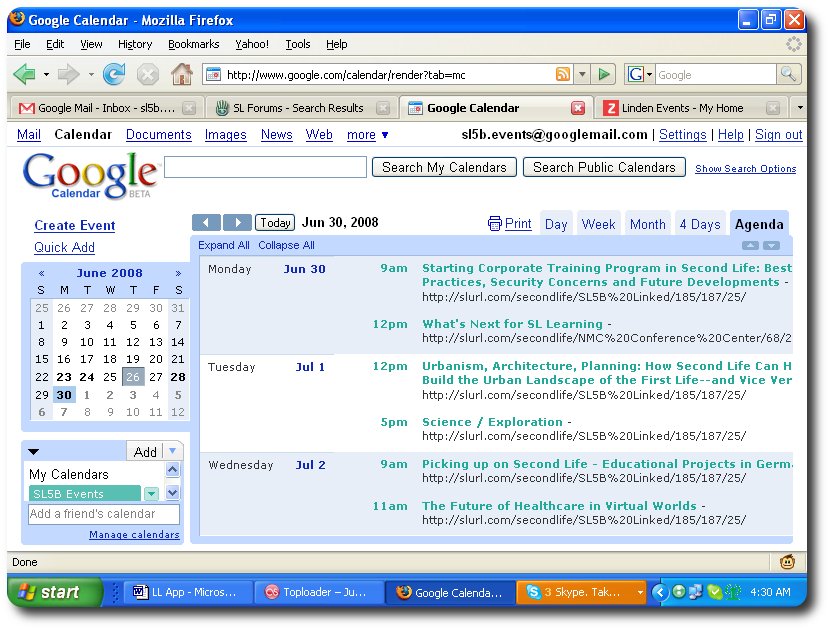Click next month arrow in mini calendar

178,273
